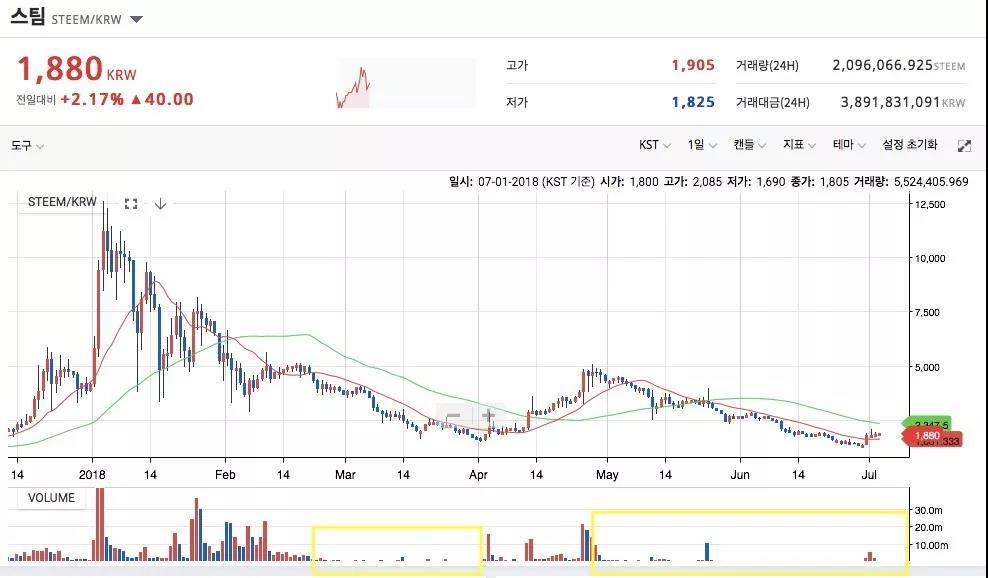This screenshot has width=988, height=578.
Task: Open the 캔들 chart type dropdown
Action: point(749,145)
